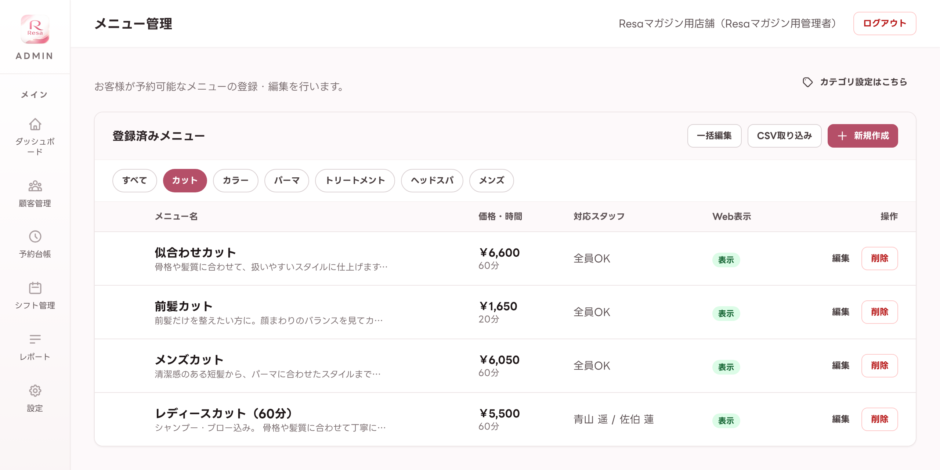This screenshot has width=940, height=470.
Task: Click the ¥1,650 price
Action: coord(498,306)
